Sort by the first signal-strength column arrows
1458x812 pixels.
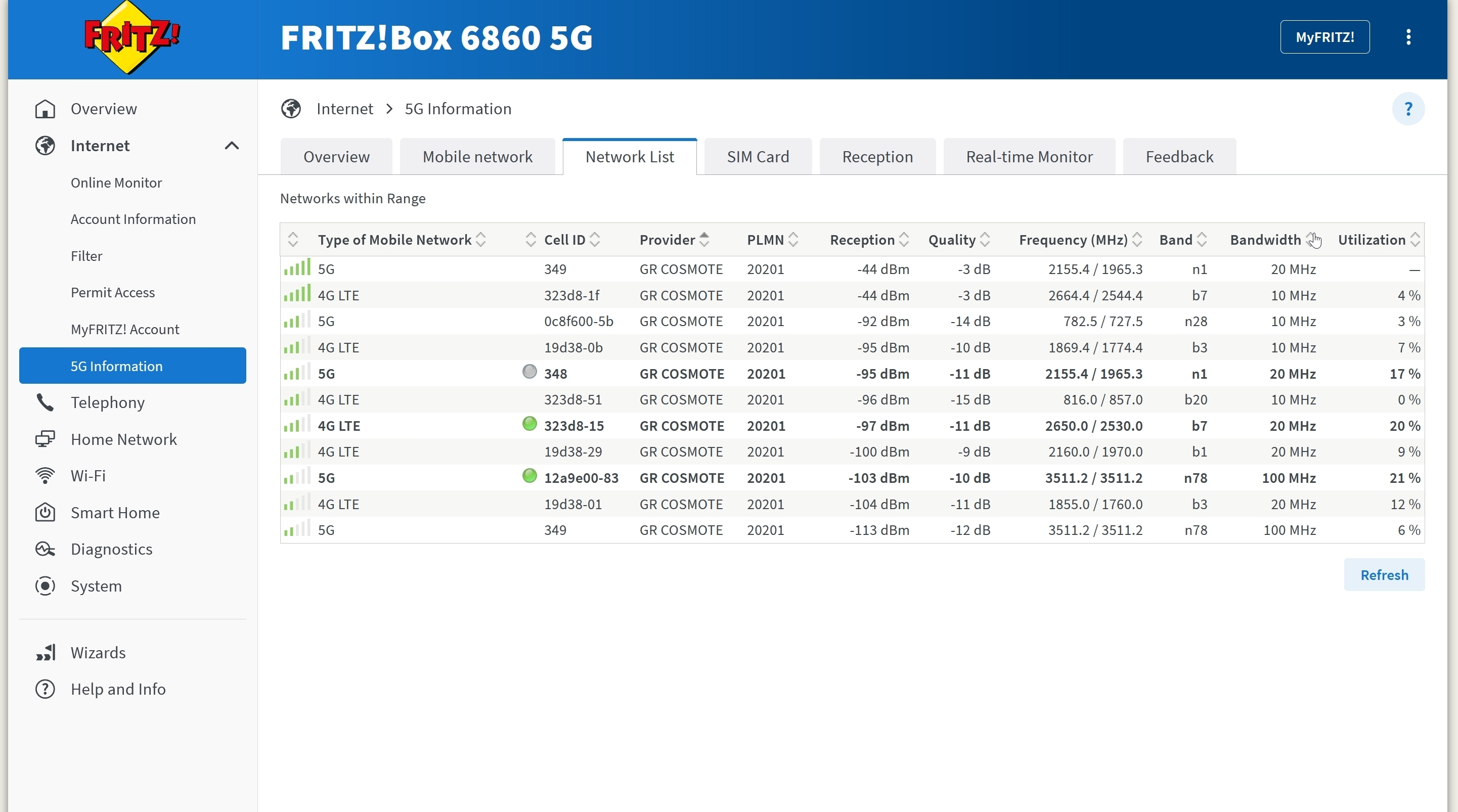(x=293, y=240)
